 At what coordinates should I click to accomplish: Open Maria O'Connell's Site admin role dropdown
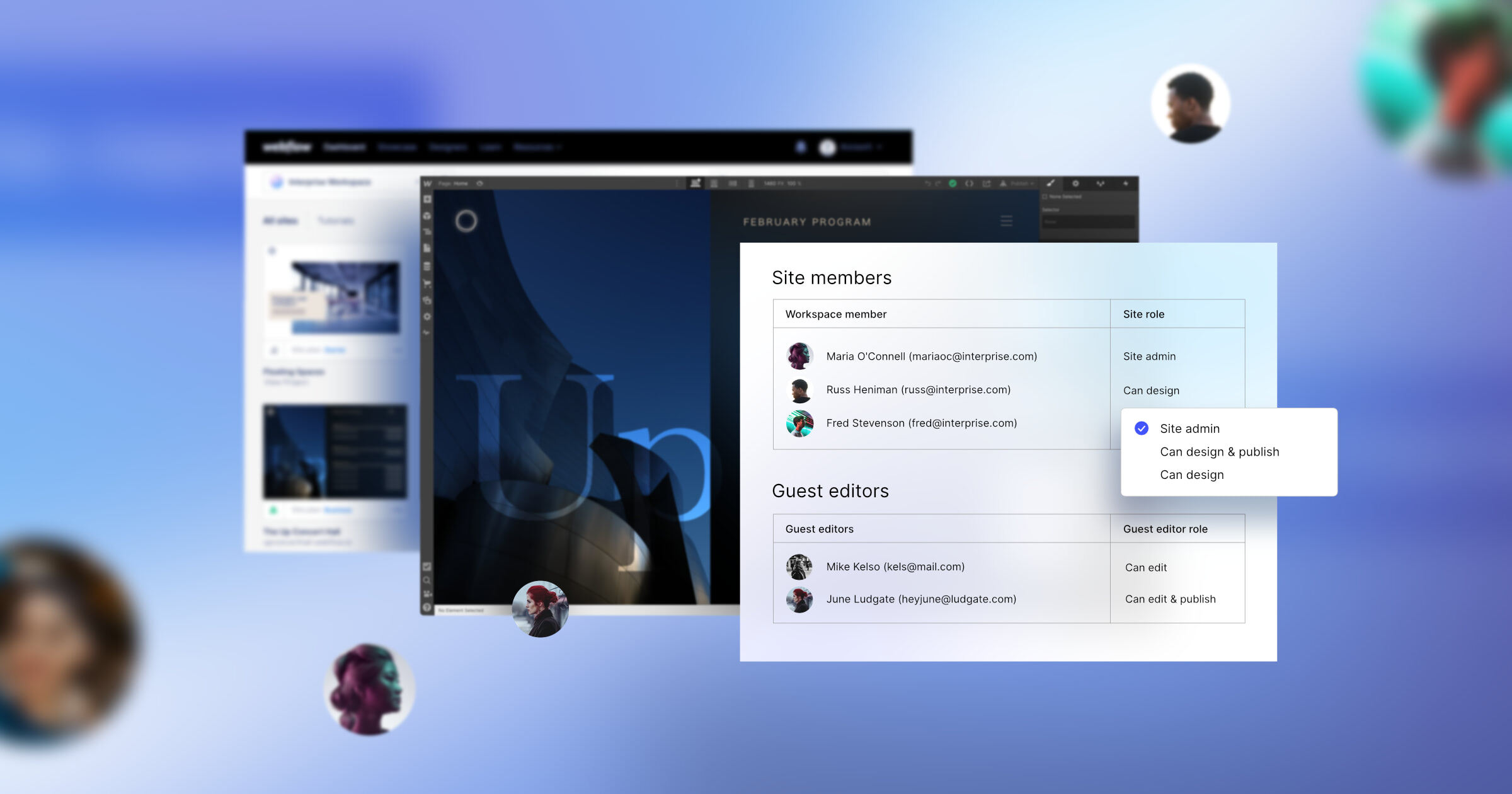[x=1149, y=357]
